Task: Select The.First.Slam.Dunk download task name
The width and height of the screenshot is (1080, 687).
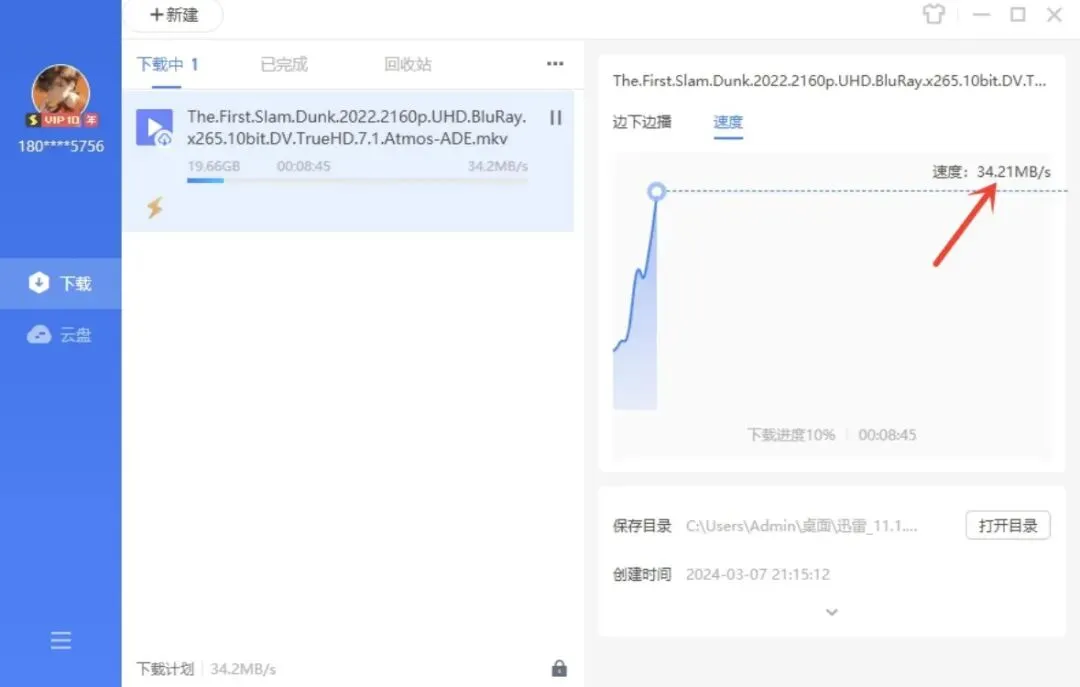Action: [x=357, y=127]
